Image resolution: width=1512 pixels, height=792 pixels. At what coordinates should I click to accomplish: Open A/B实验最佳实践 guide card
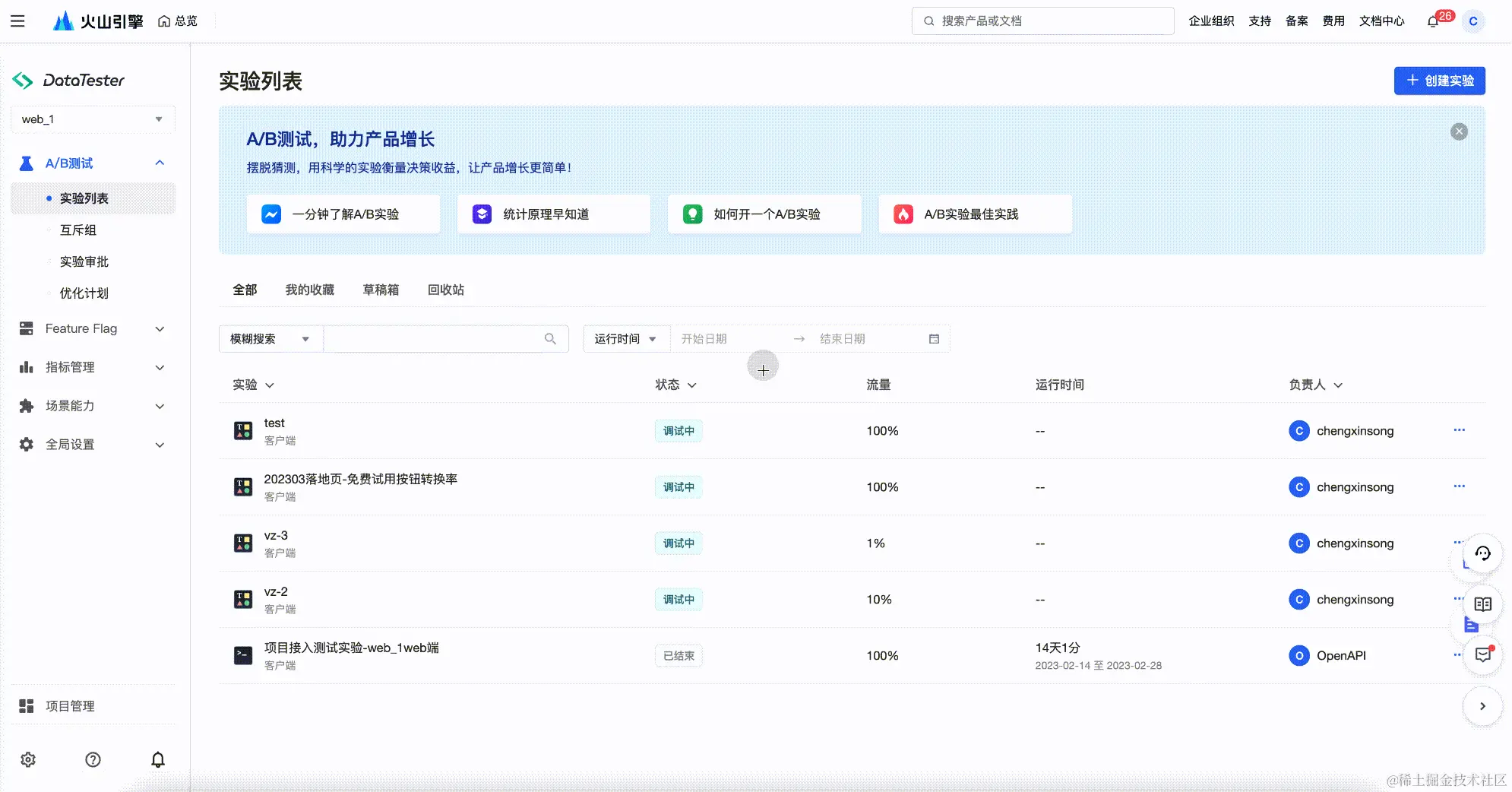click(975, 214)
